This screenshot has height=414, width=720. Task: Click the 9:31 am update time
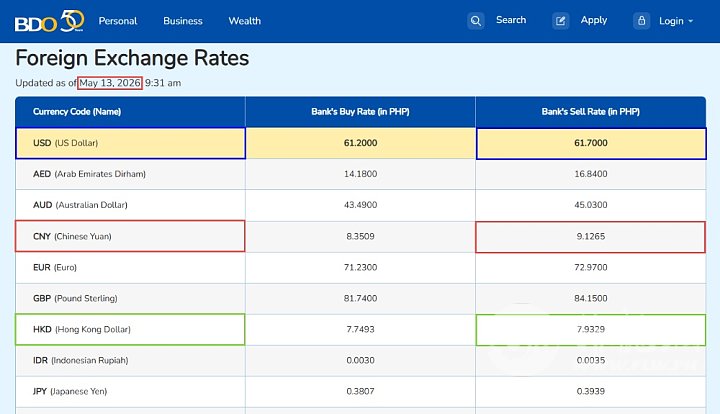tap(163, 83)
